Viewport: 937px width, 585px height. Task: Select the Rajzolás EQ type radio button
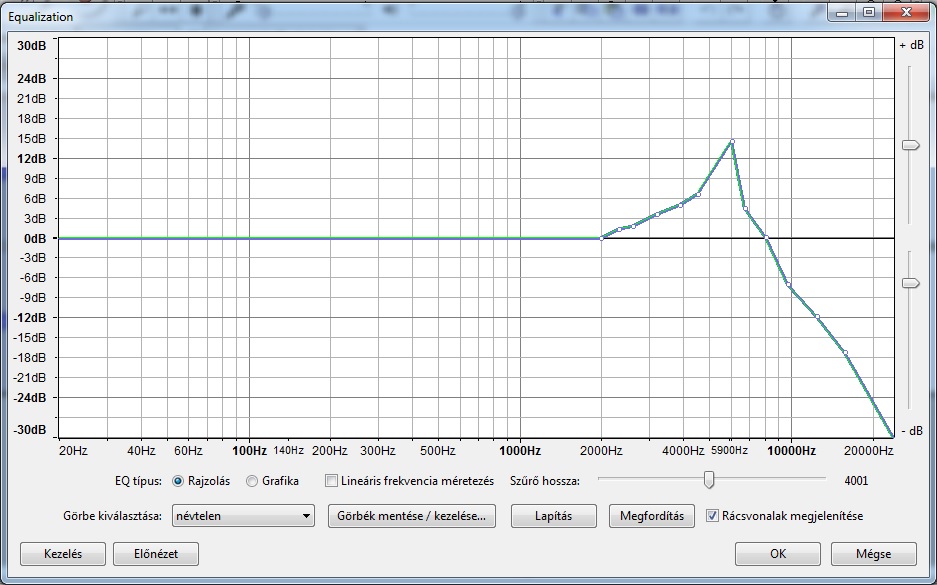click(x=179, y=481)
